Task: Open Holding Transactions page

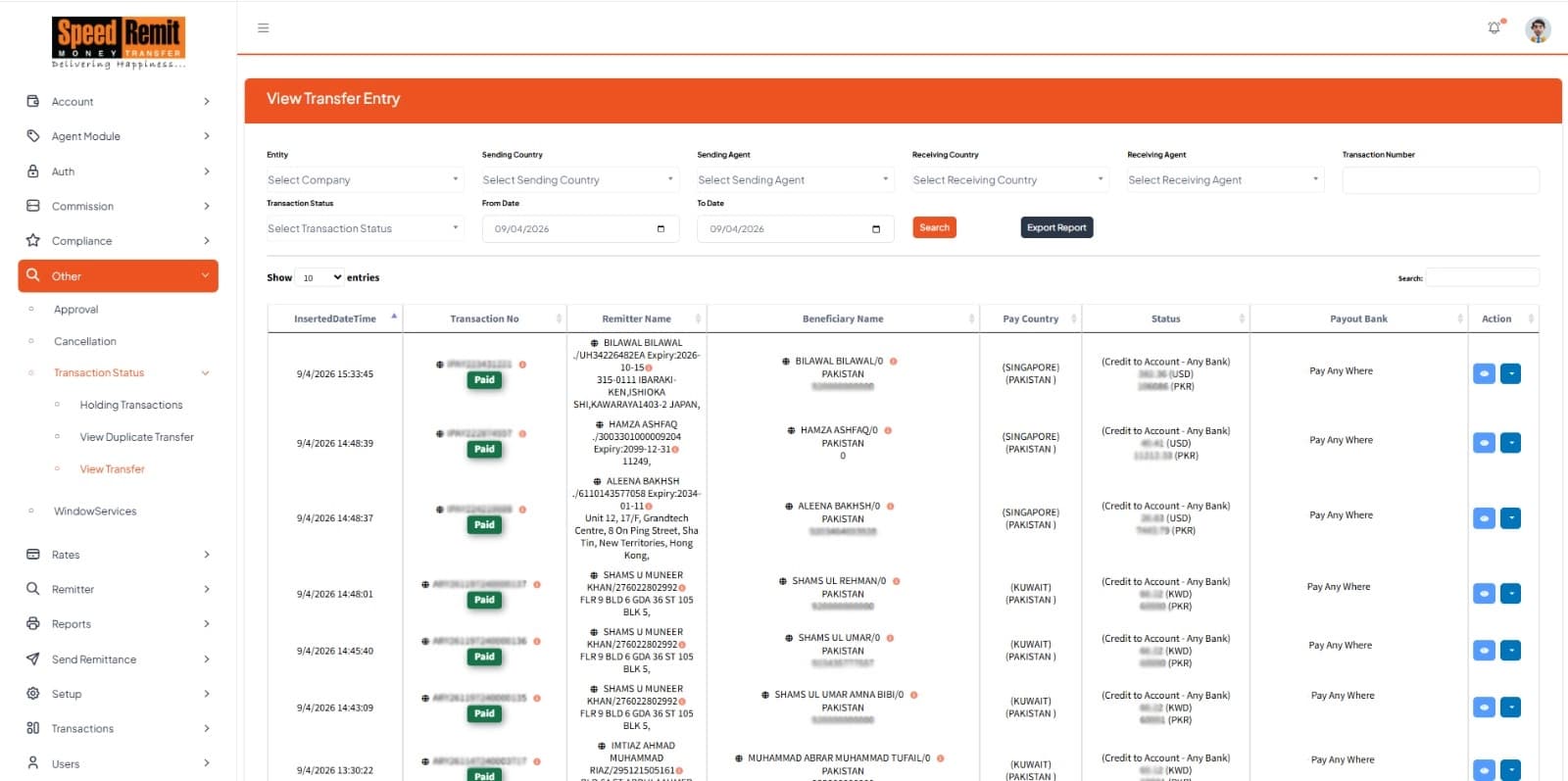Action: (x=131, y=405)
